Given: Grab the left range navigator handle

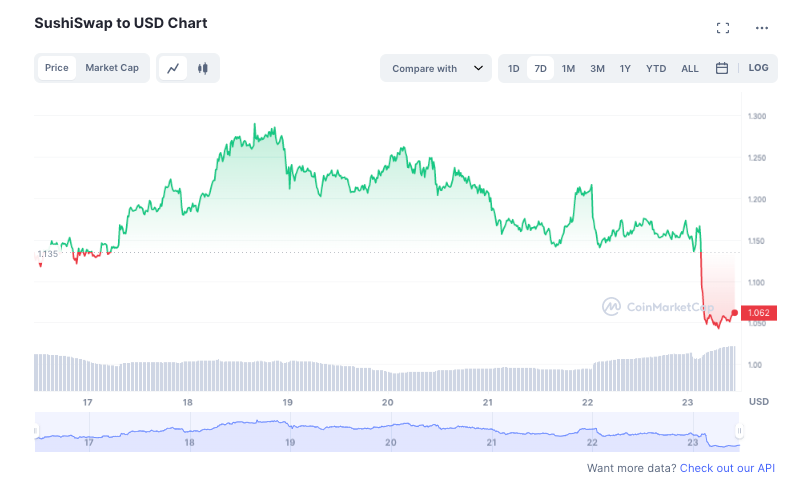Looking at the screenshot, I should click(36, 431).
